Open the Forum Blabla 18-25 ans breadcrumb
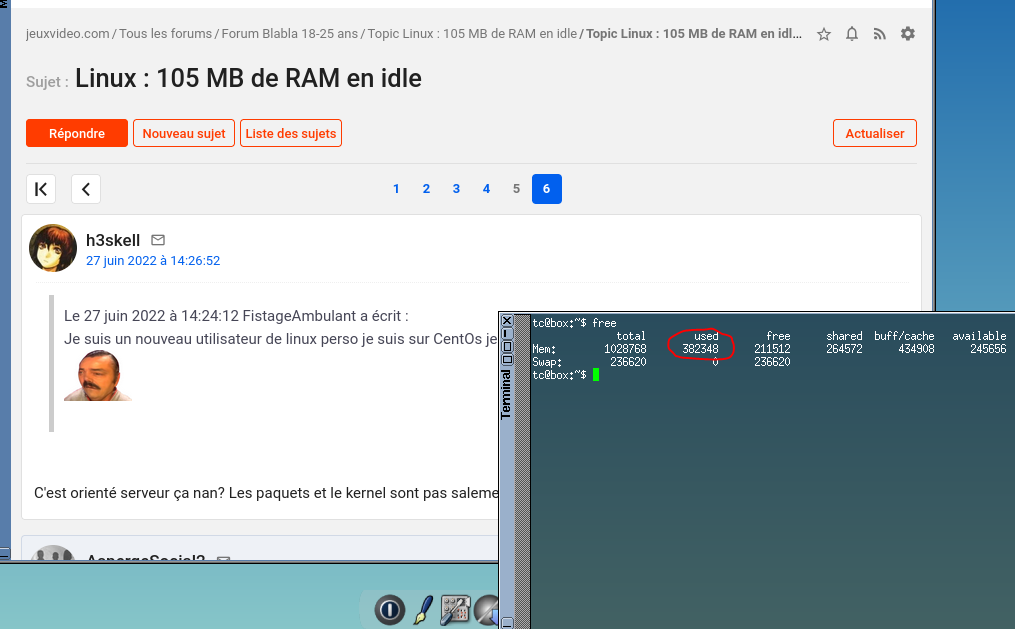The width and height of the screenshot is (1015, 629). coord(289,33)
